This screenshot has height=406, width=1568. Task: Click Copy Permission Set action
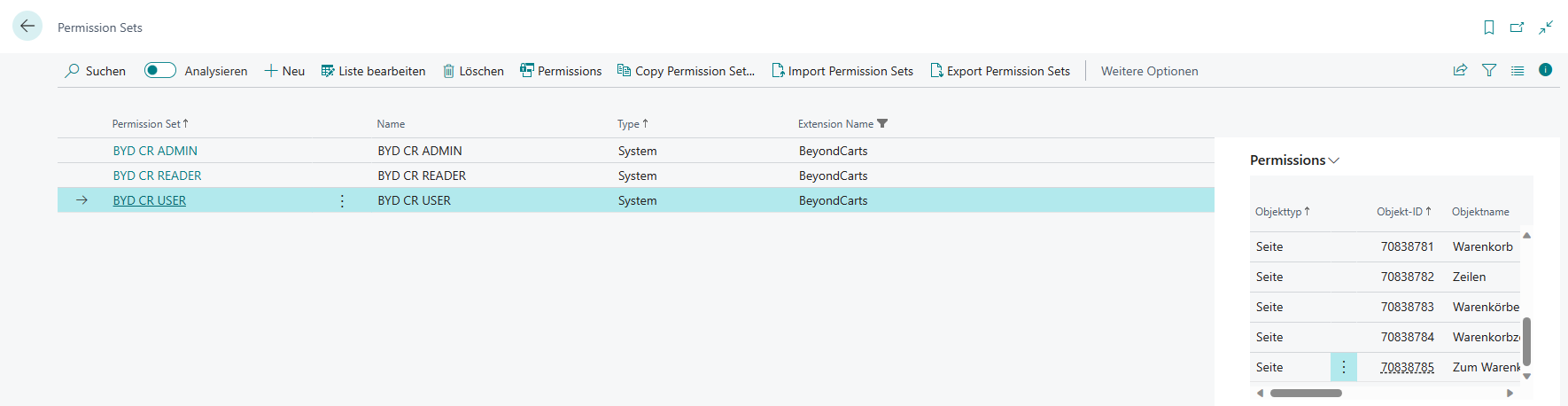(x=686, y=71)
